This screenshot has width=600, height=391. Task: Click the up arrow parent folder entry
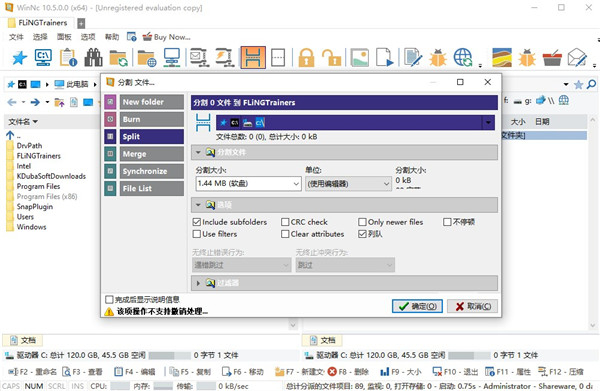click(x=10, y=135)
